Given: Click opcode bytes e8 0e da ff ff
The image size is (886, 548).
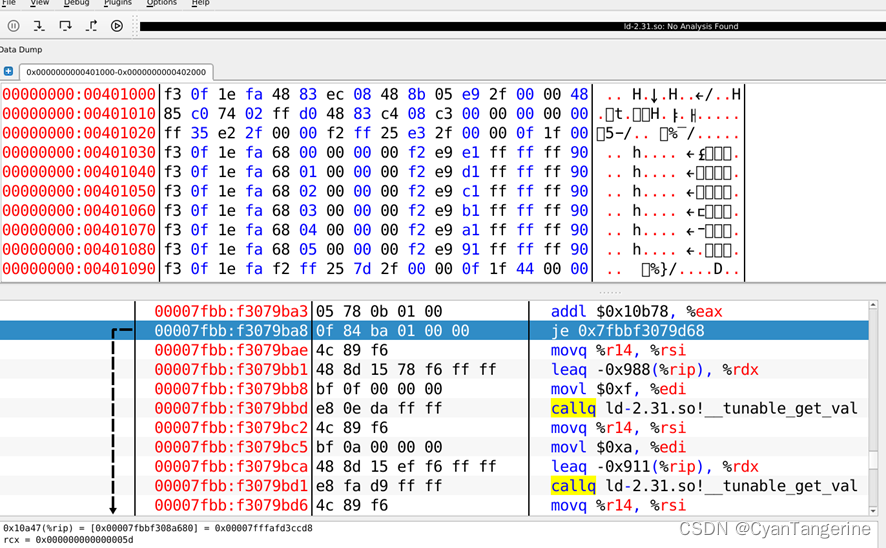Looking at the screenshot, I should pyautogui.click(x=379, y=408).
